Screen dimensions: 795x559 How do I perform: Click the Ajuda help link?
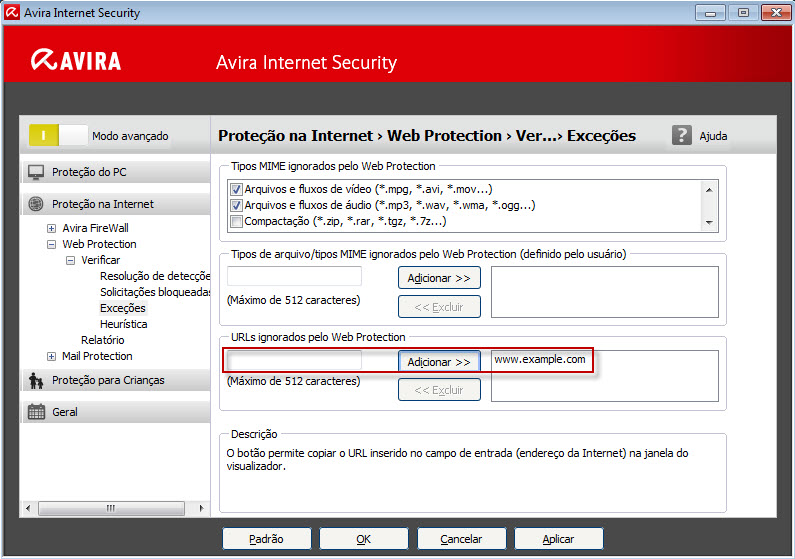click(713, 136)
